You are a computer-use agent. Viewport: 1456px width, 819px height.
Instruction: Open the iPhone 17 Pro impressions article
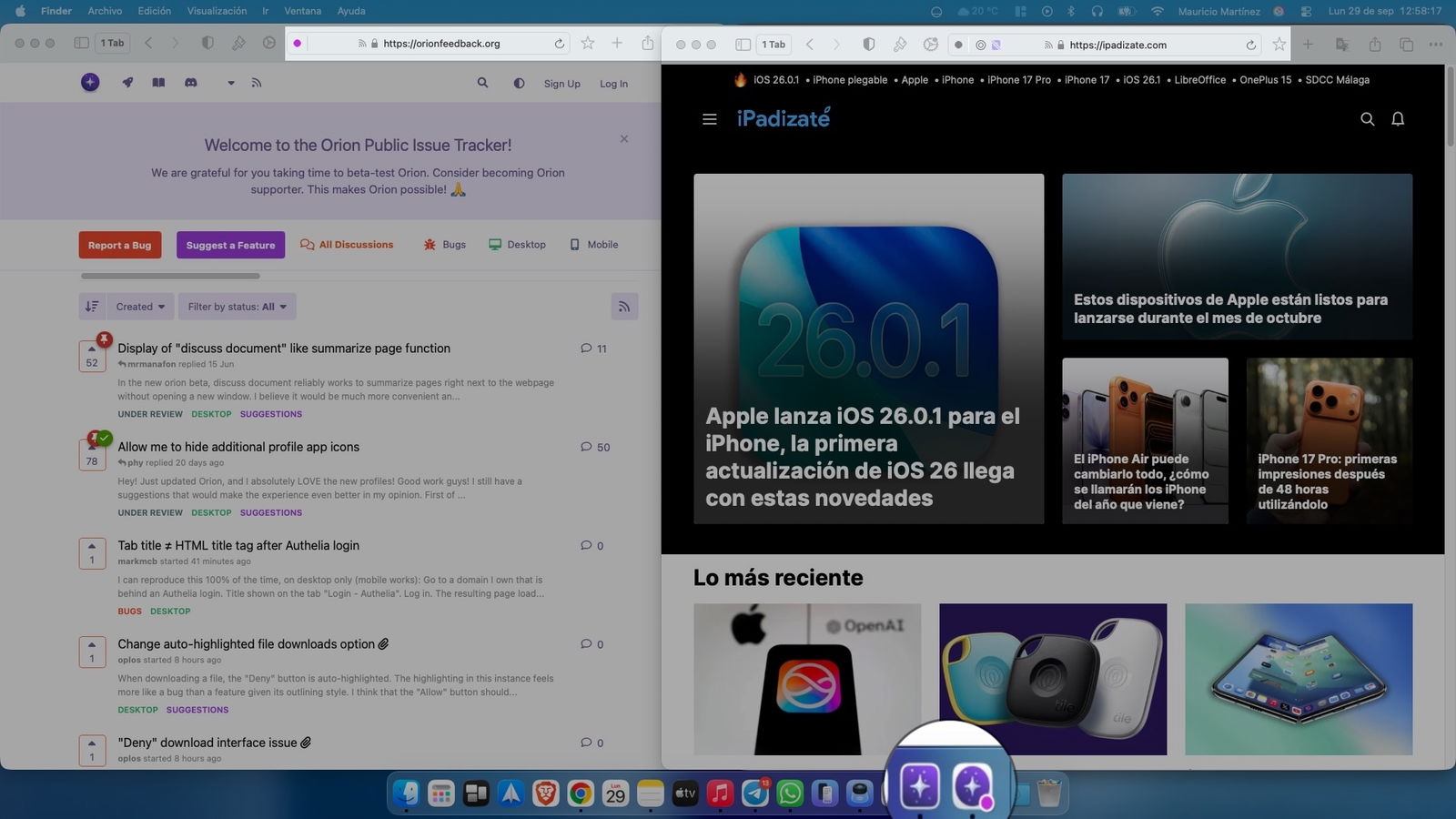(1329, 440)
